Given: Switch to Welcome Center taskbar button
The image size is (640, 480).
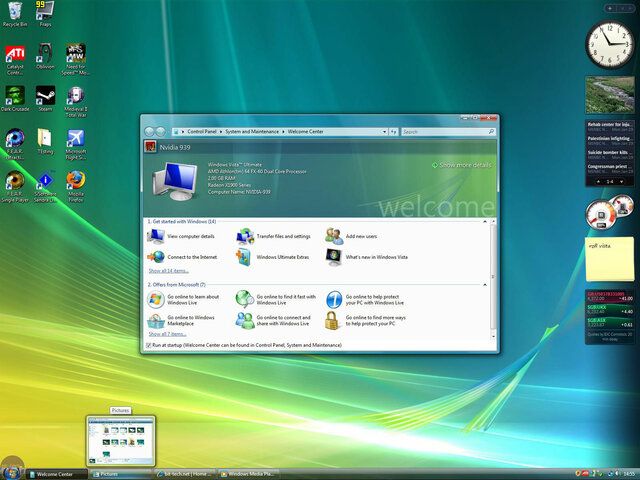Looking at the screenshot, I should click(x=57, y=474).
